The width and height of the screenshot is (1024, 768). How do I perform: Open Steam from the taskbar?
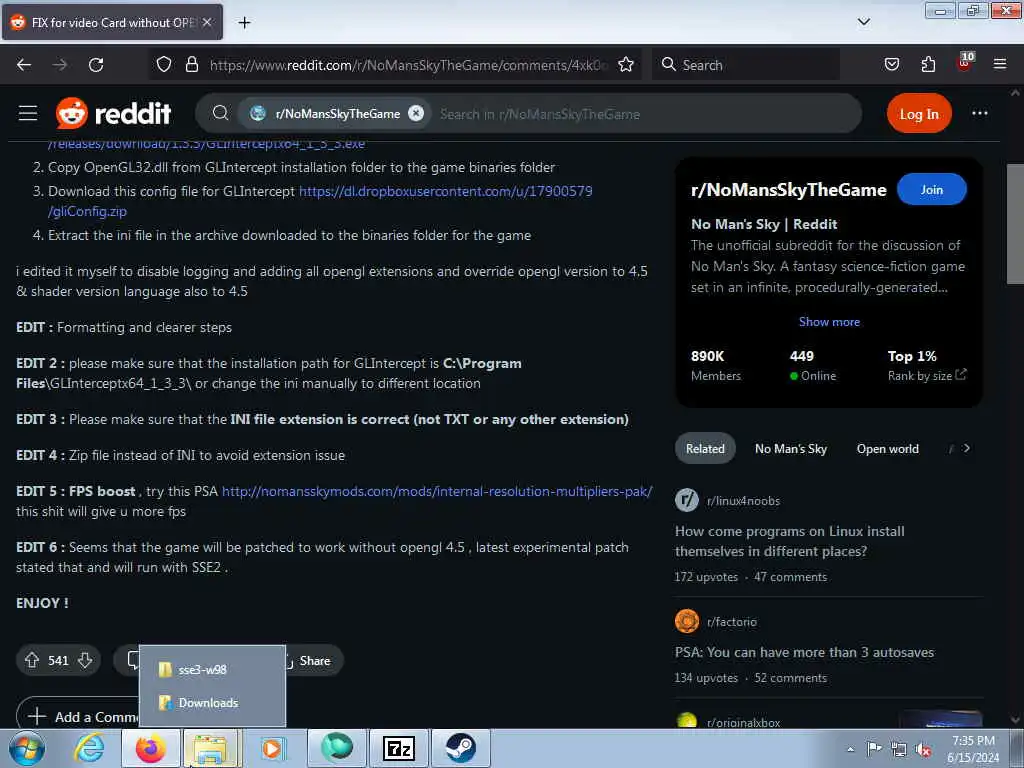coord(461,748)
